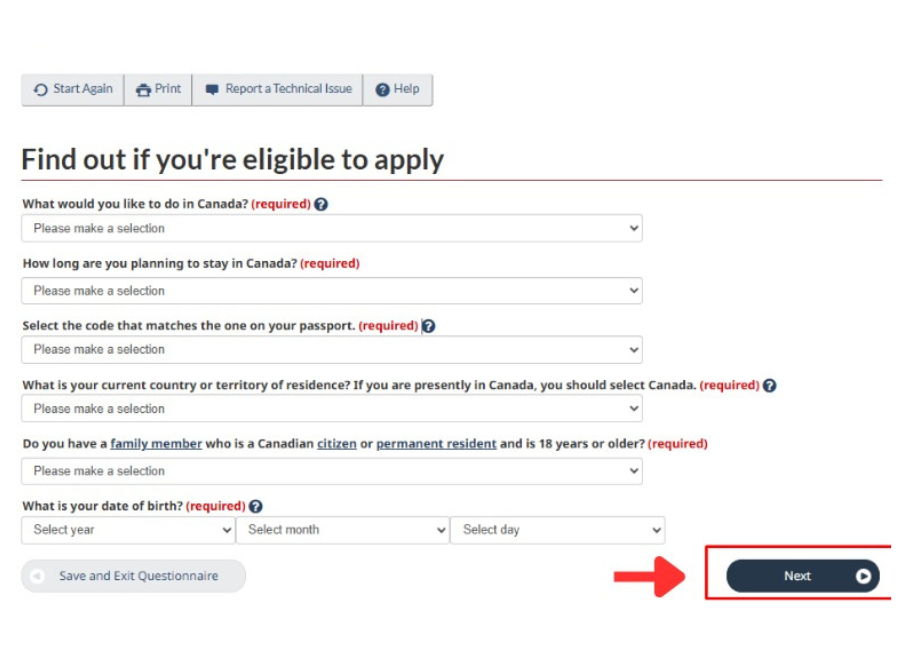Click help icon beside Canada purpose question

pyautogui.click(x=321, y=204)
